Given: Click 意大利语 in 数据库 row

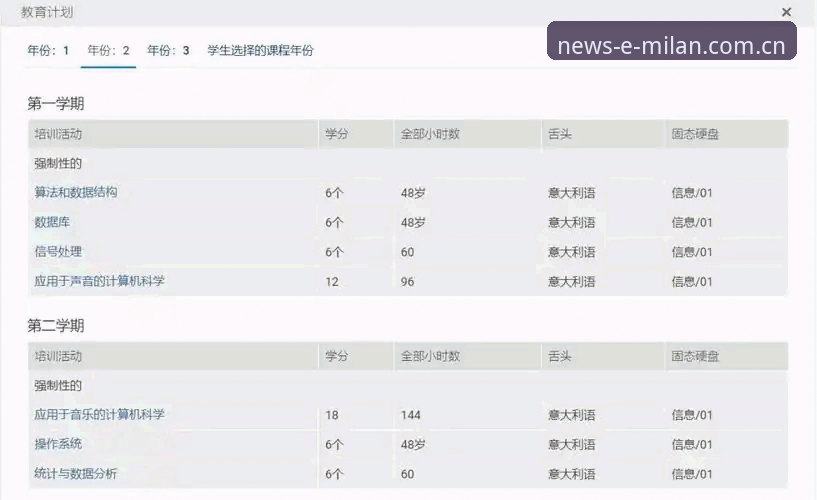Looking at the screenshot, I should click(x=572, y=222).
